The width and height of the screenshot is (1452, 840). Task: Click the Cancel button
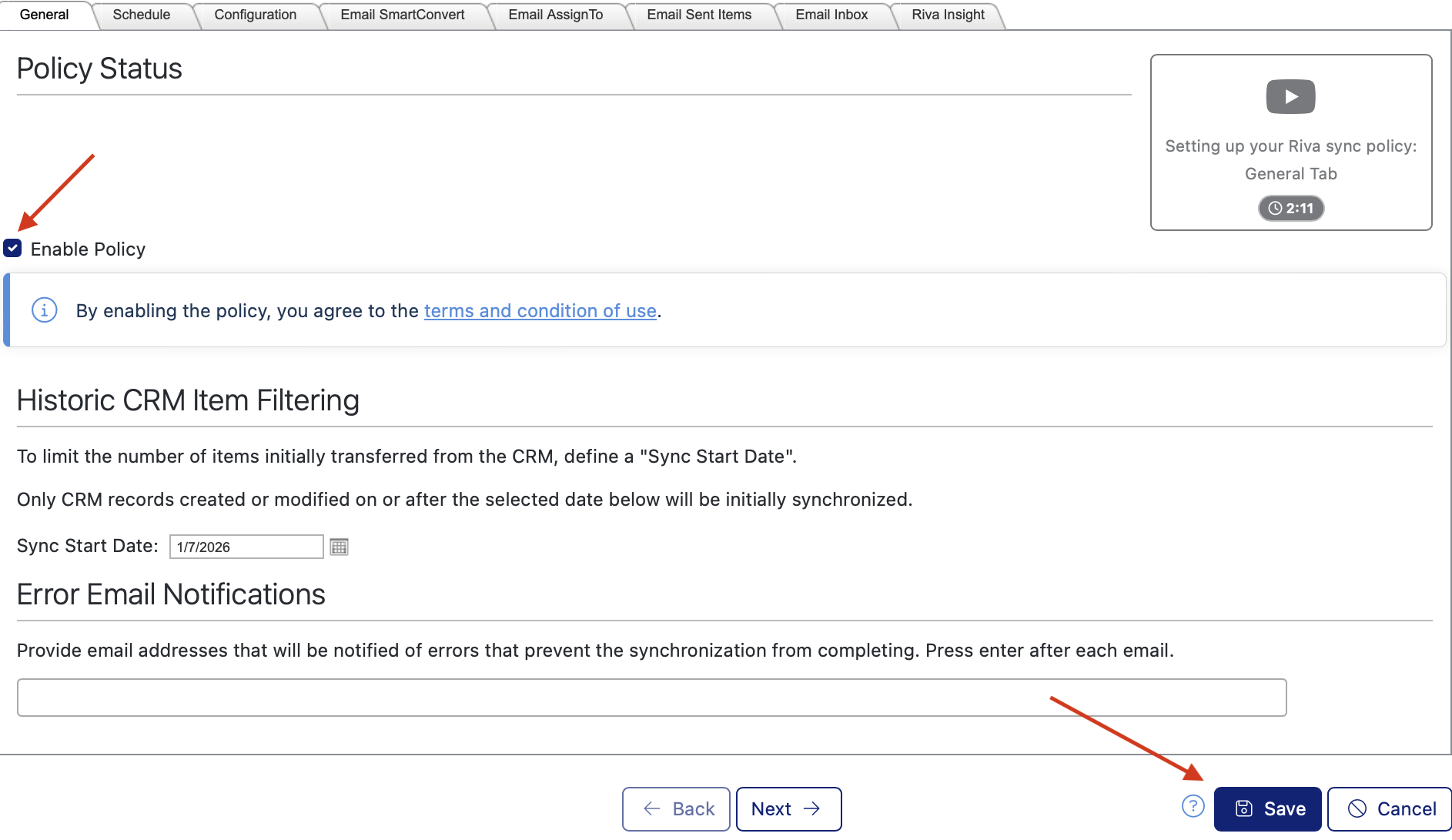tap(1390, 808)
